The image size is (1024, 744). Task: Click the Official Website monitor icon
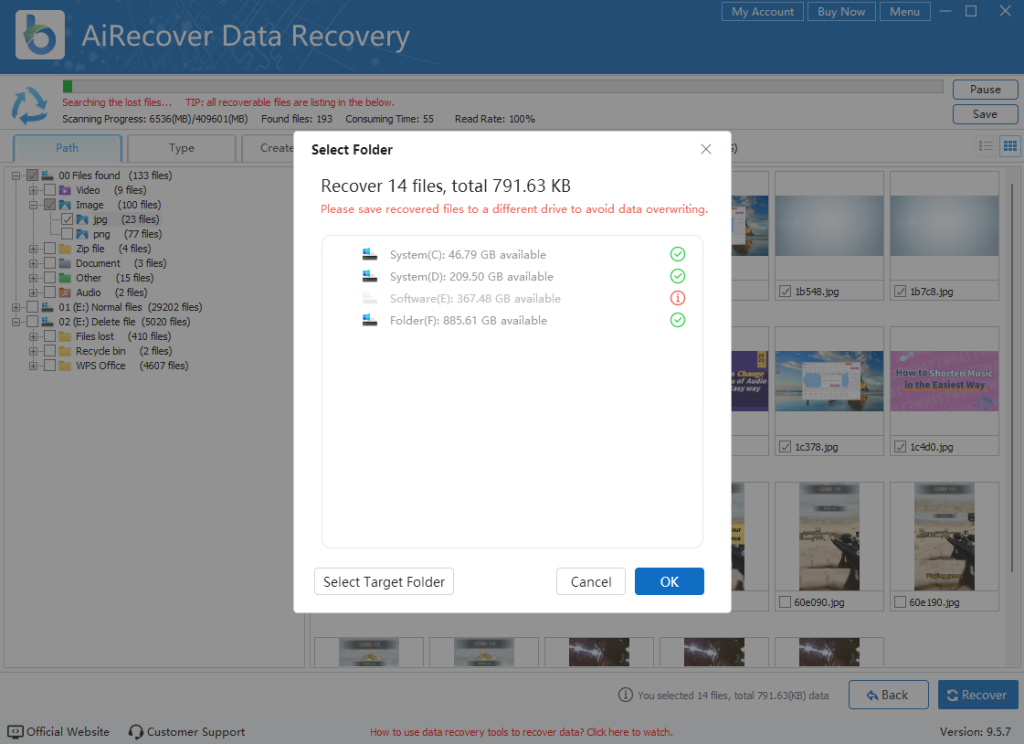click(15, 732)
